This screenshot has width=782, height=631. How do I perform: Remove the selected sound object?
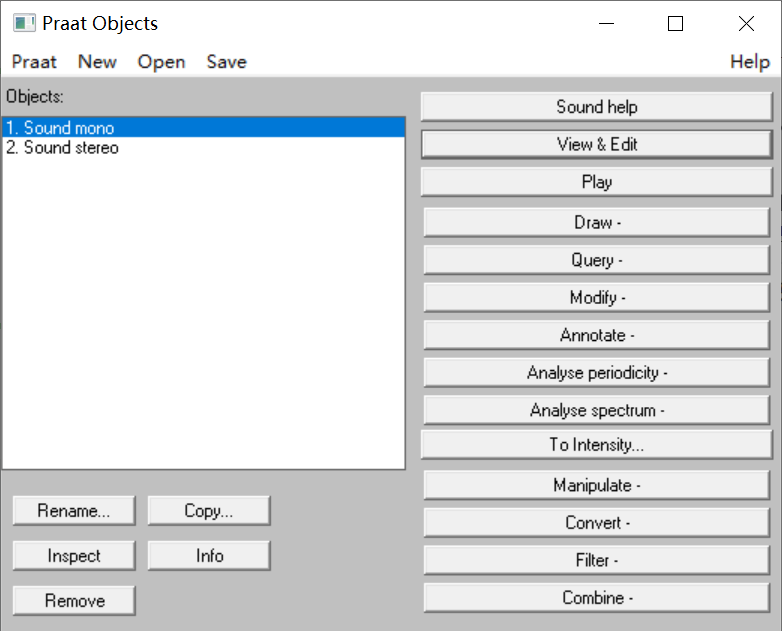click(74, 601)
